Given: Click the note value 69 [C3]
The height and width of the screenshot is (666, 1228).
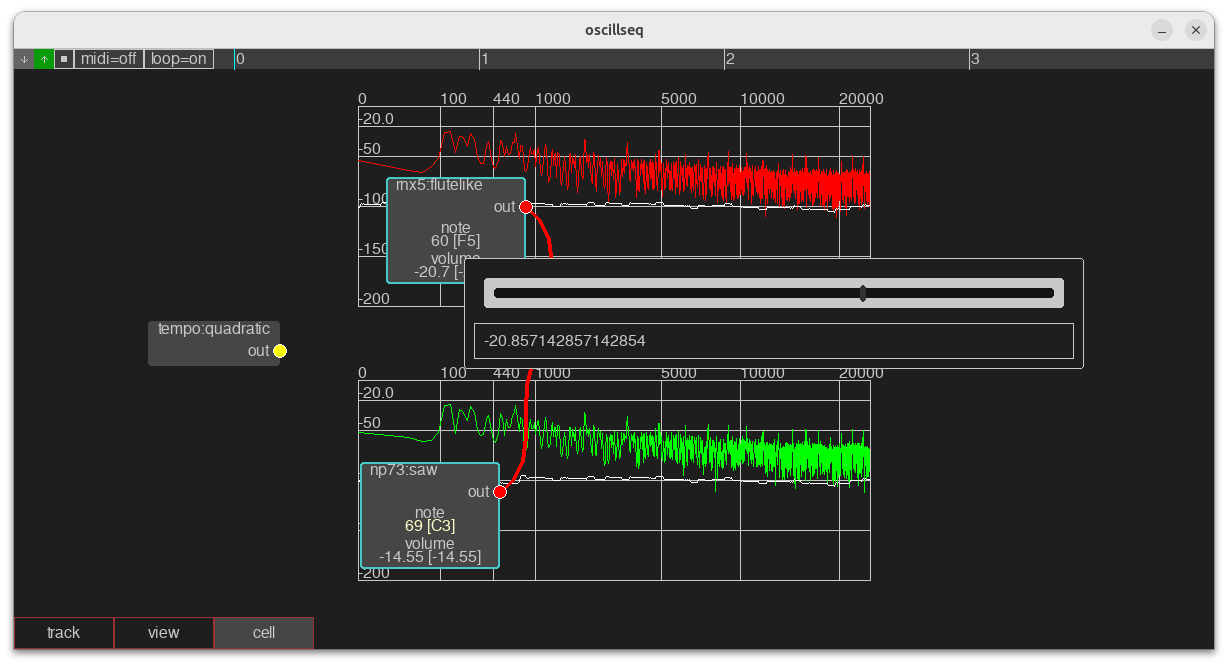Looking at the screenshot, I should [429, 526].
